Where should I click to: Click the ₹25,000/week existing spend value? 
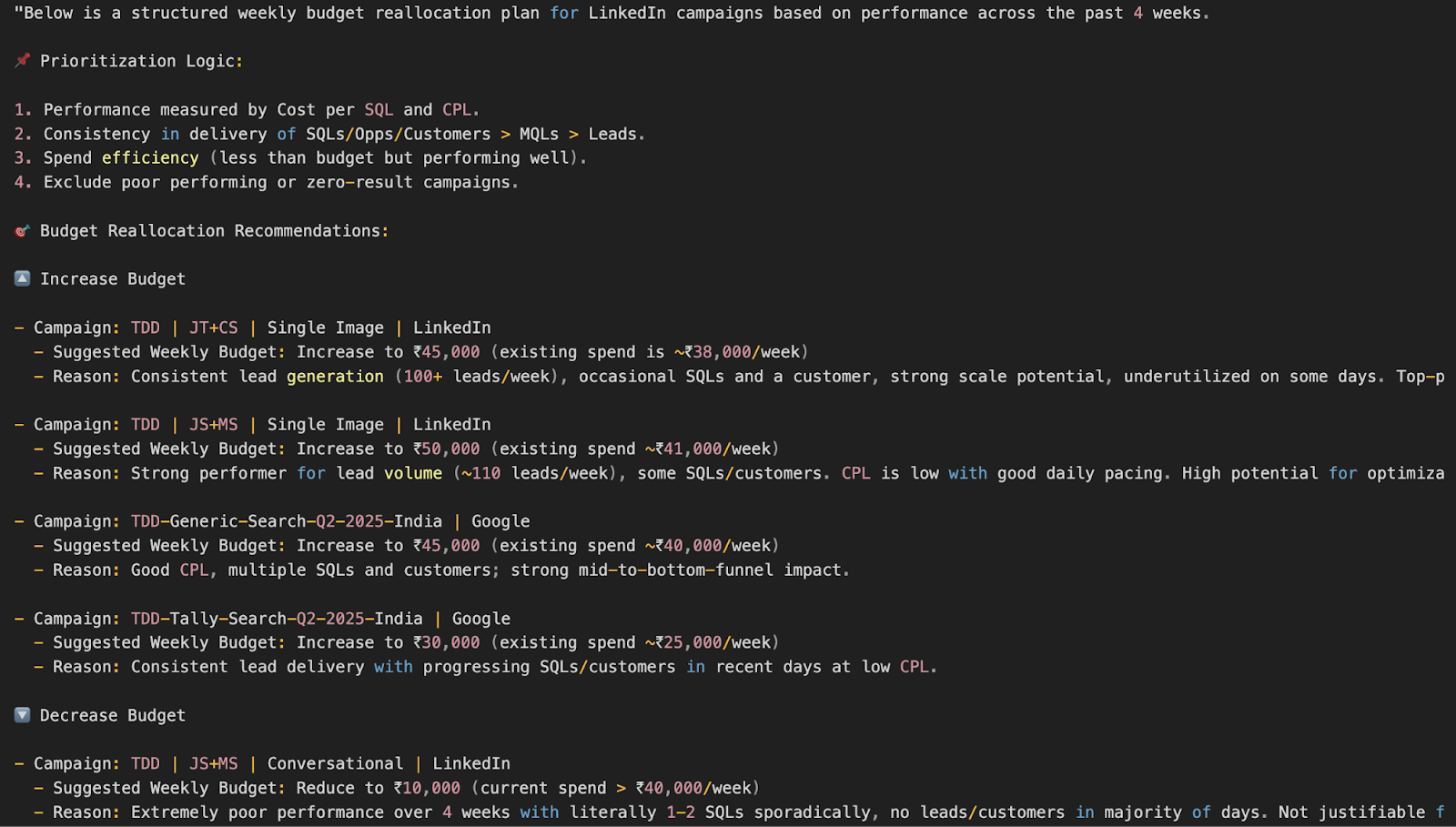tap(713, 643)
